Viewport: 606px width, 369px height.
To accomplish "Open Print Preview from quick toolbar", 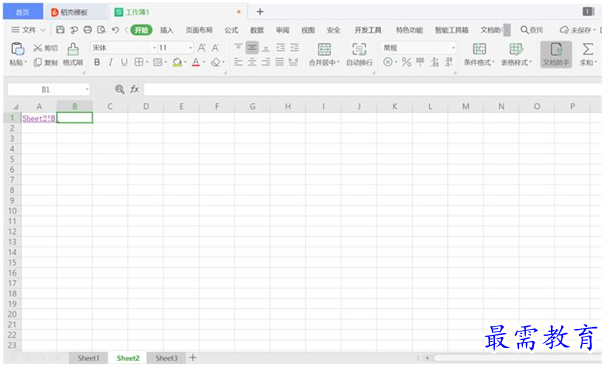I will coord(101,30).
